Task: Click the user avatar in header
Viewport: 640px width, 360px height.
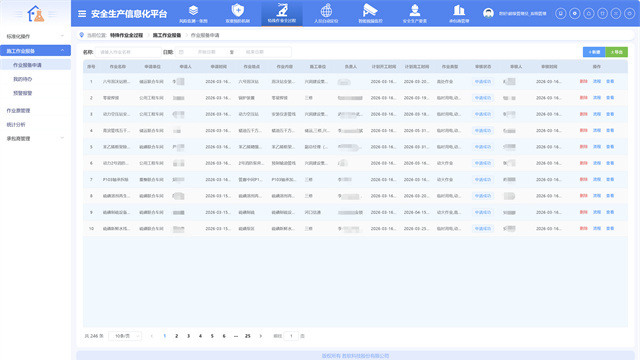Action: pos(488,13)
